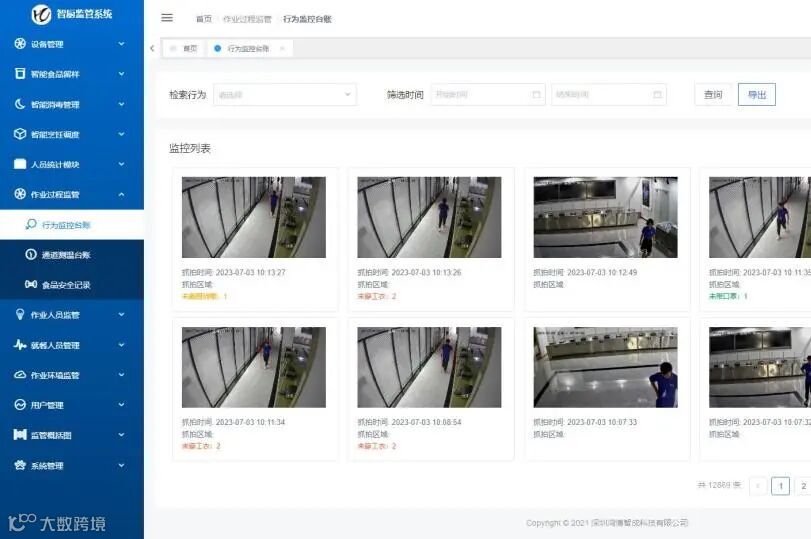
Task: Click the left arrow beside the tab strip
Action: click(152, 48)
